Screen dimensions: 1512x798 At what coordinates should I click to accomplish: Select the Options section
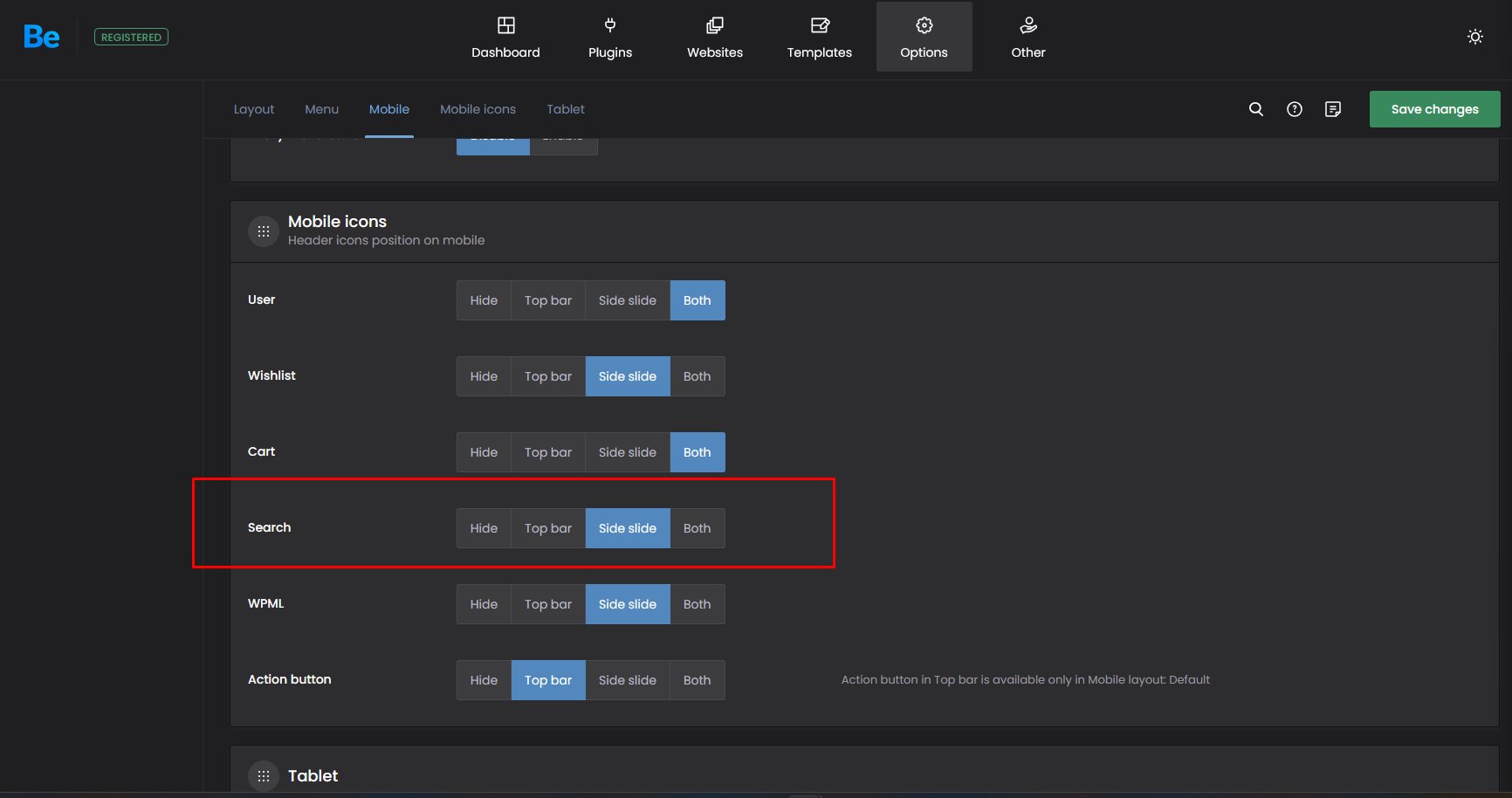pyautogui.click(x=924, y=37)
